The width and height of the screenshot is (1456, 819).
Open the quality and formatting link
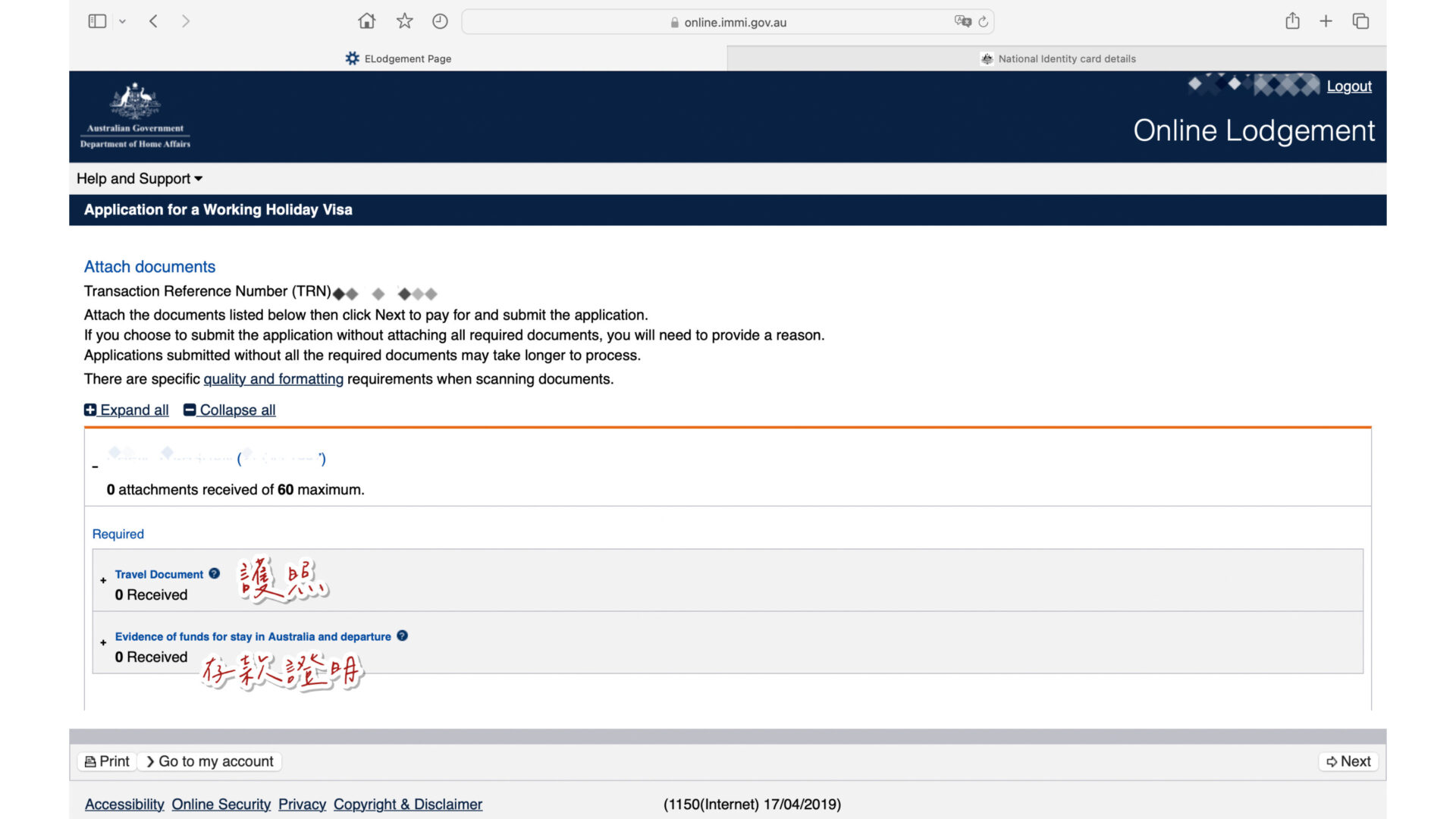[273, 379]
